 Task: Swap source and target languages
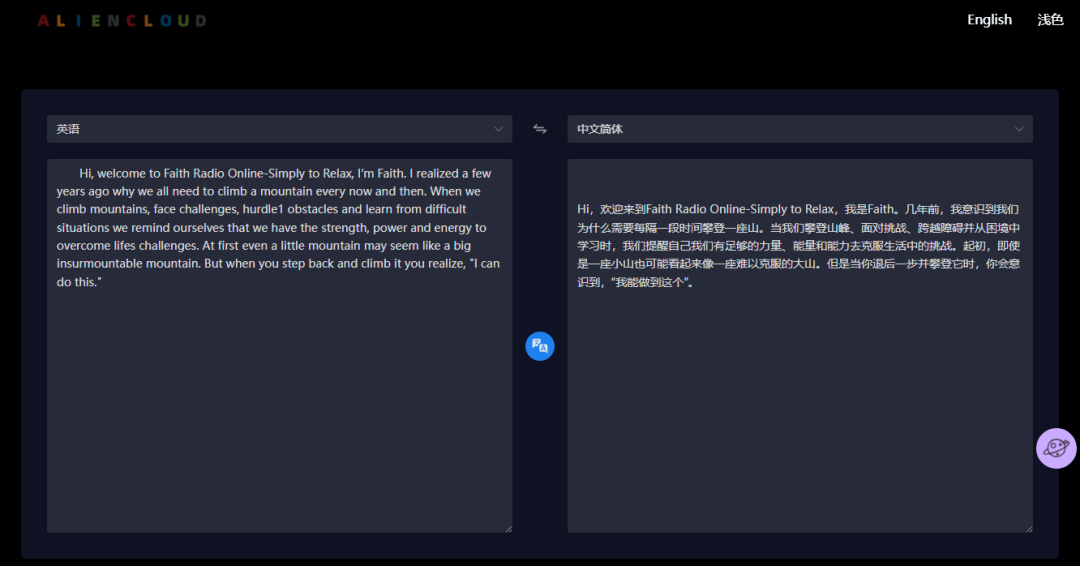tap(540, 129)
